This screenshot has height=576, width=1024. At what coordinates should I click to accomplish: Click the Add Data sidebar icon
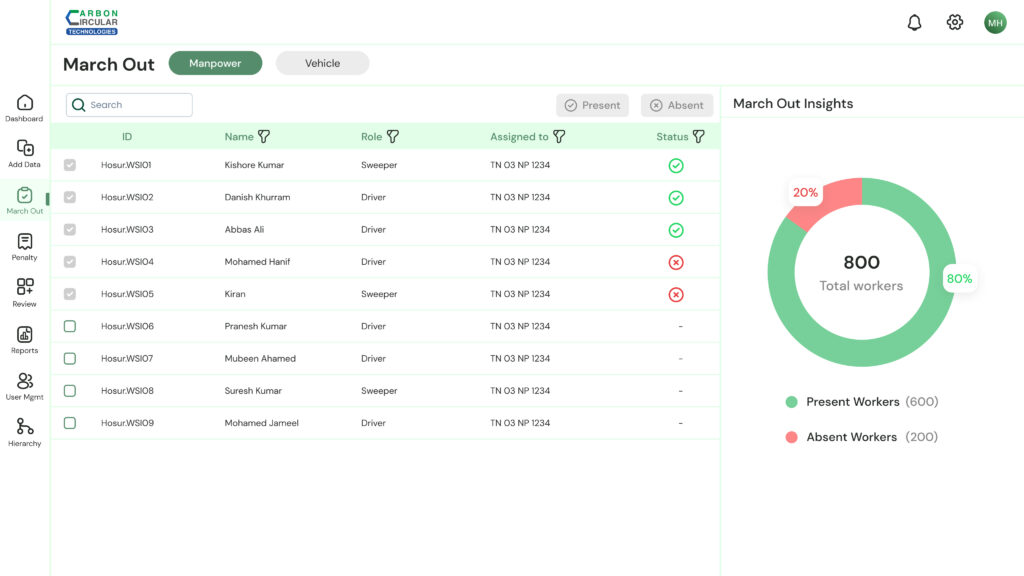pos(25,149)
